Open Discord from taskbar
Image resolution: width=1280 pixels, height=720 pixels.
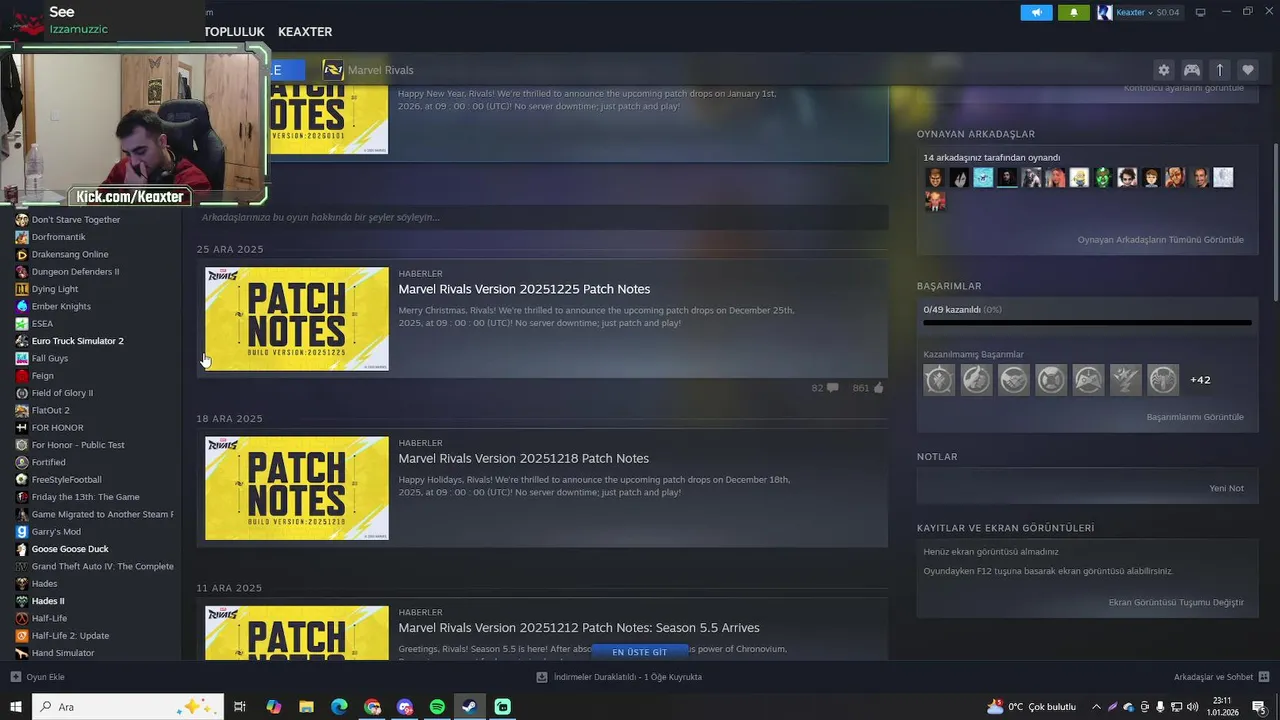[x=405, y=707]
